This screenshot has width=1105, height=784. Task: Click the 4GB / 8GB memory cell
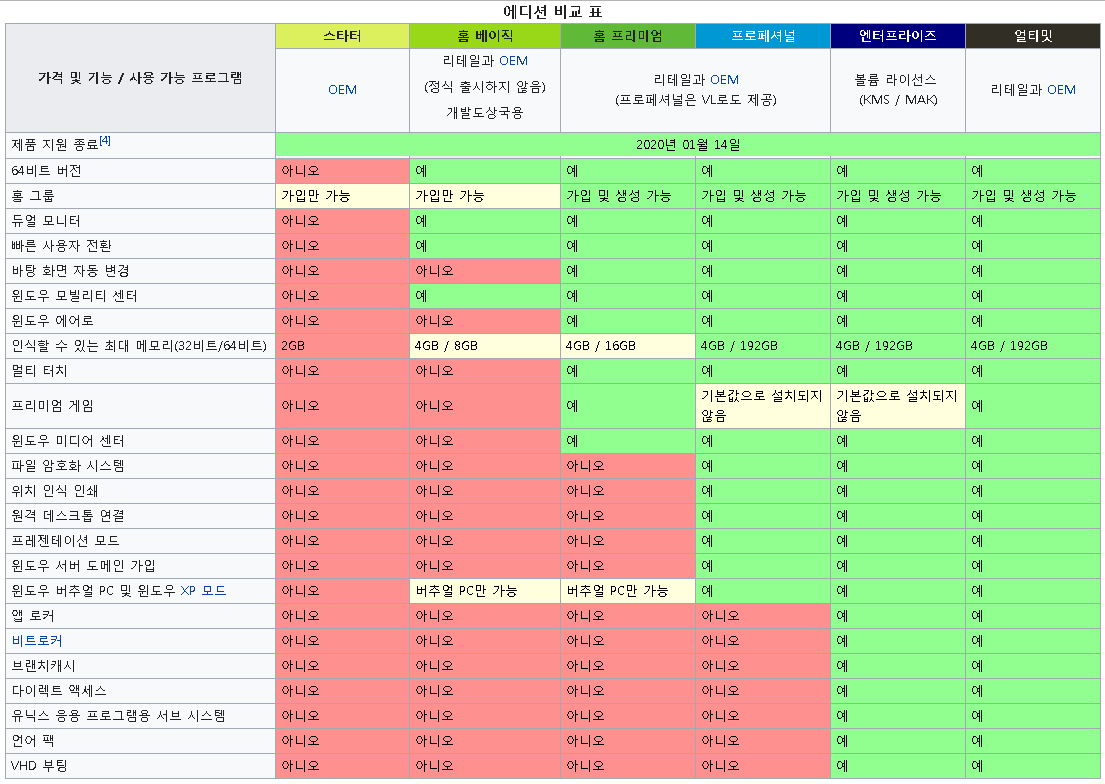pos(485,346)
